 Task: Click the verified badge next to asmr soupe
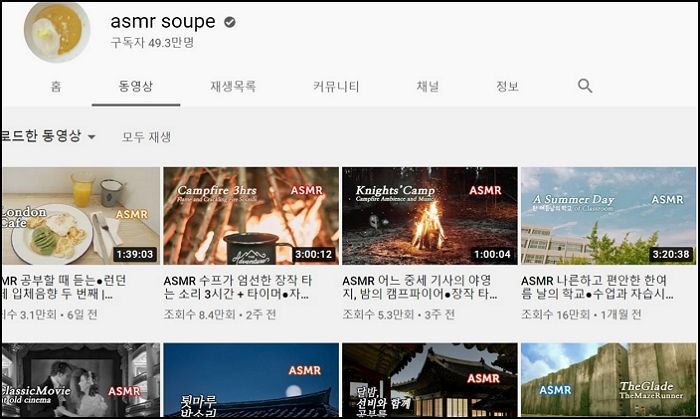(x=230, y=22)
